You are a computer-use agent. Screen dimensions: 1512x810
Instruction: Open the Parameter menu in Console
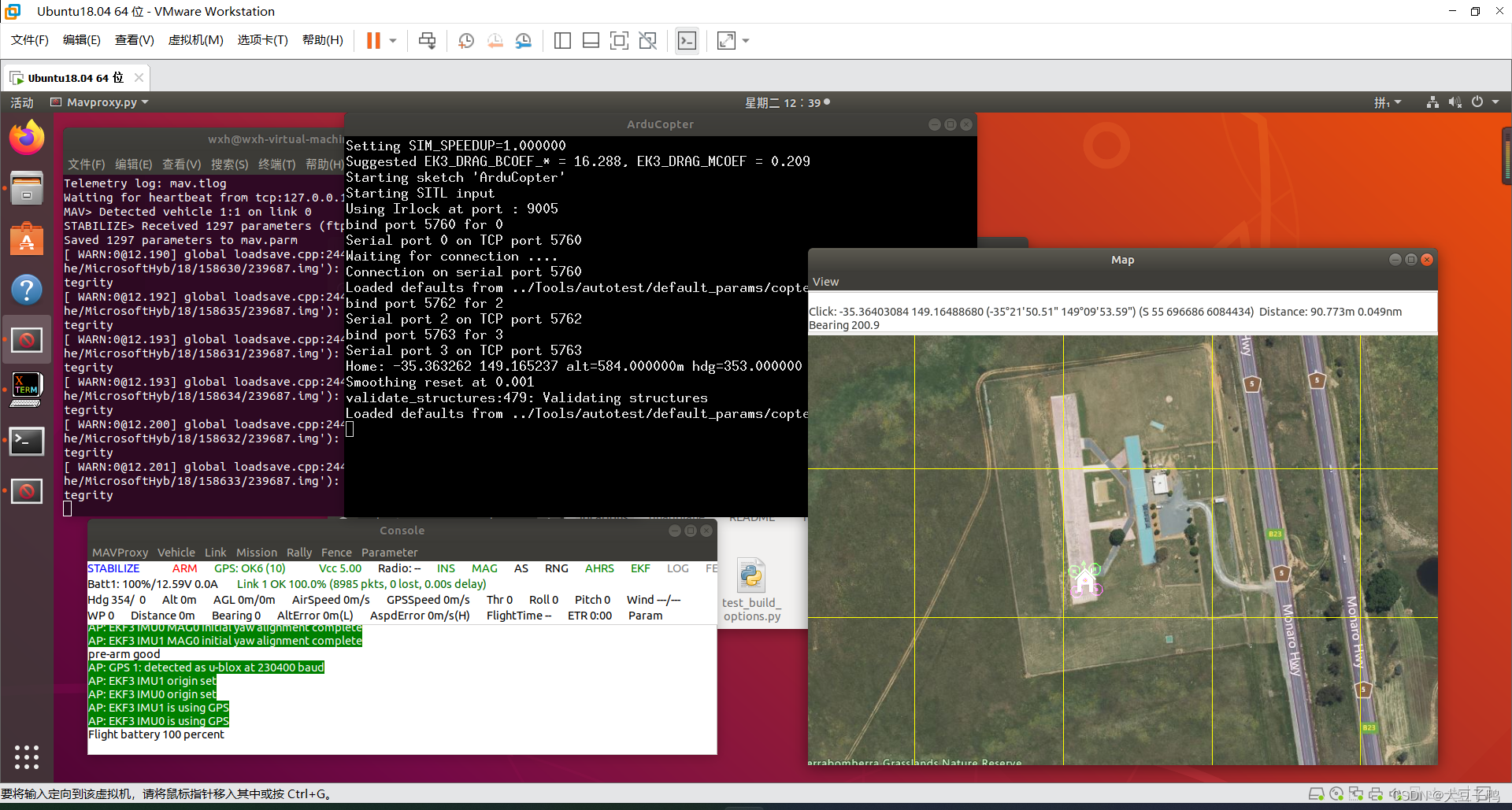click(390, 553)
